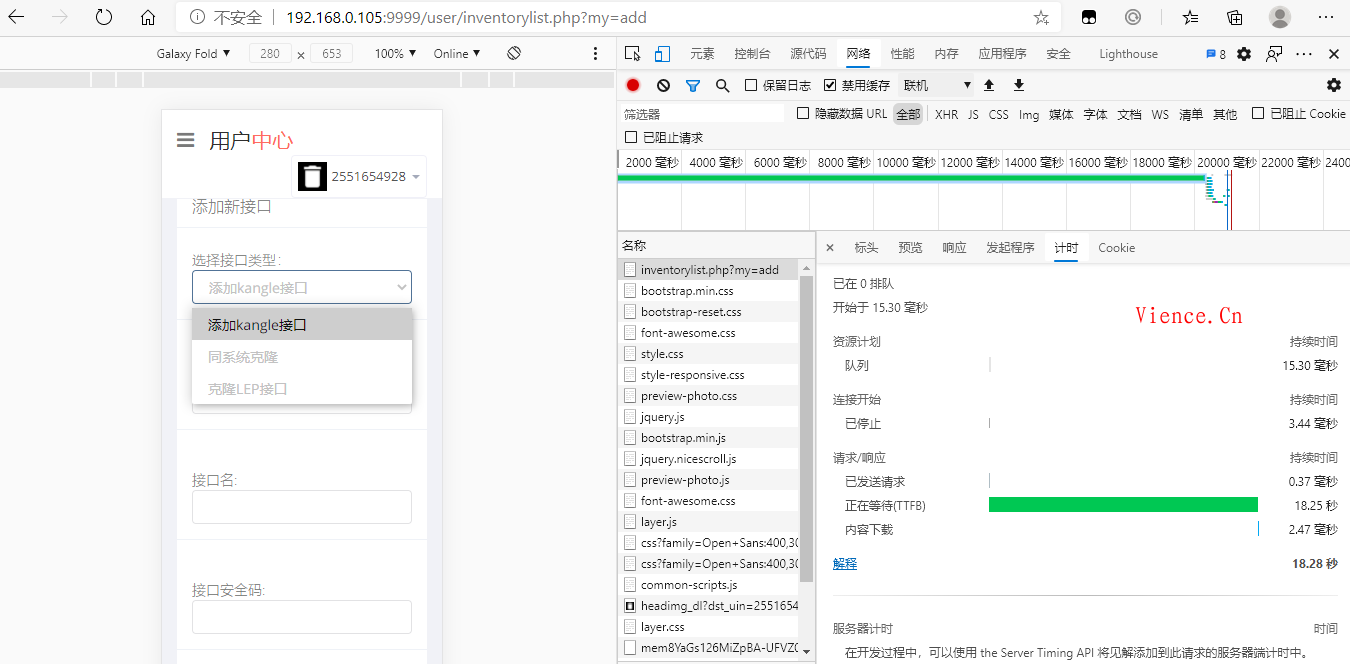Screen dimensions: 1350x664
Task: Click the inspect element picker icon
Action: pyautogui.click(x=633, y=54)
